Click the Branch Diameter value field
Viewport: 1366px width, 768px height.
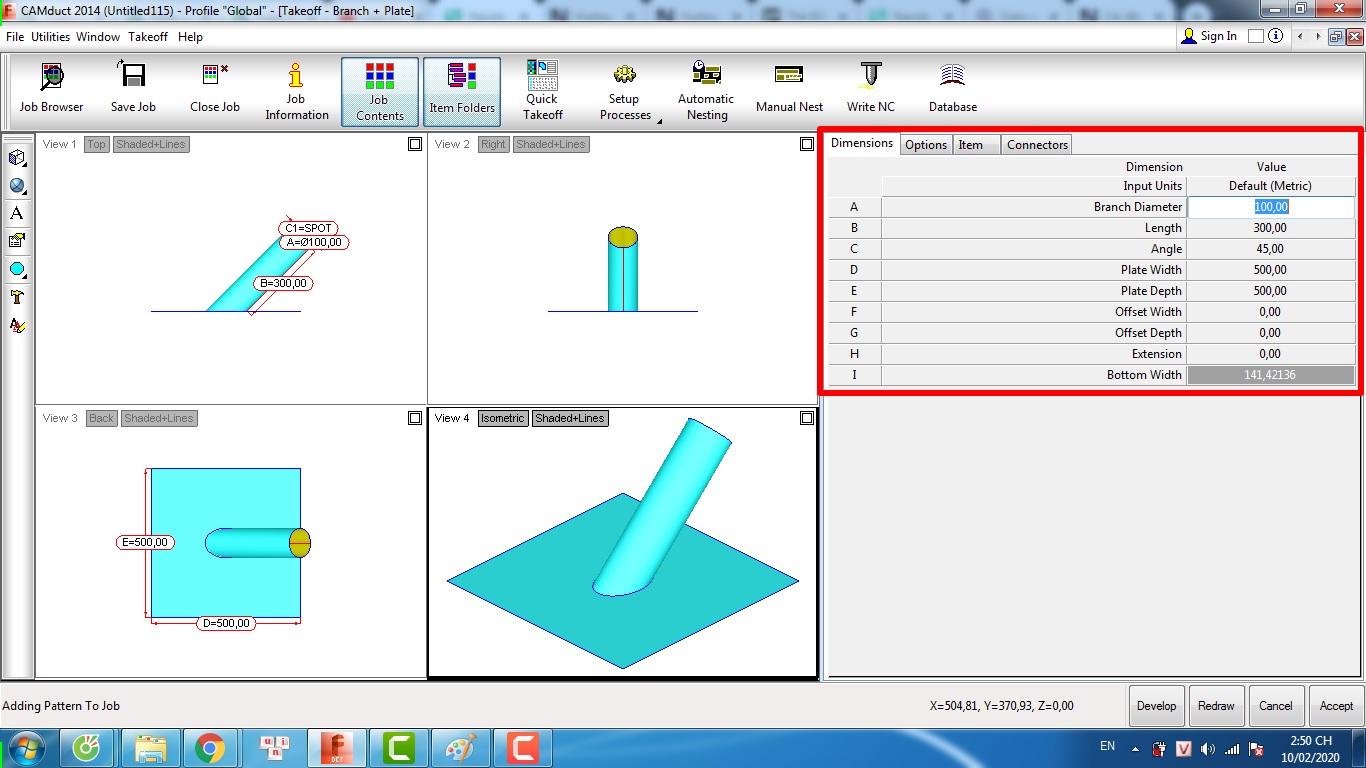(1271, 207)
